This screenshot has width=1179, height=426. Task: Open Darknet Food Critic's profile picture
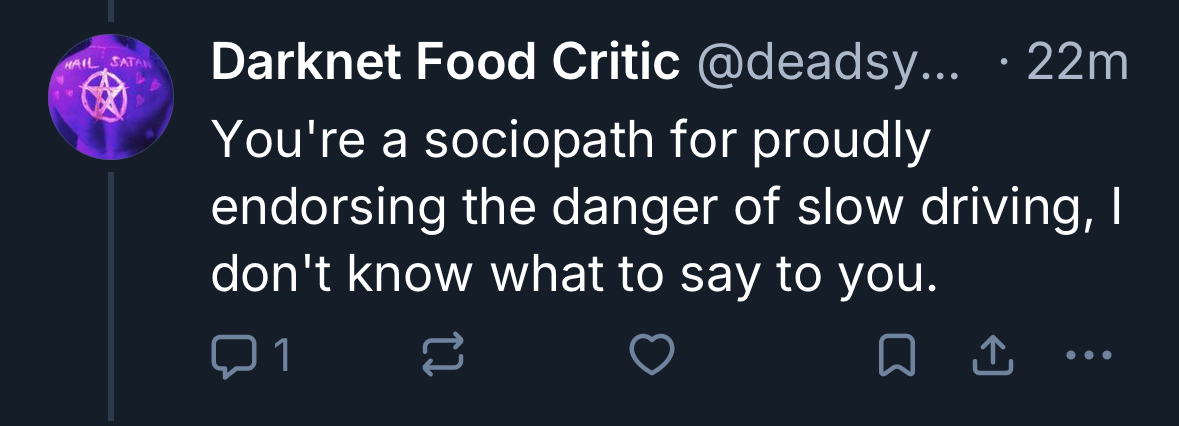109,101
